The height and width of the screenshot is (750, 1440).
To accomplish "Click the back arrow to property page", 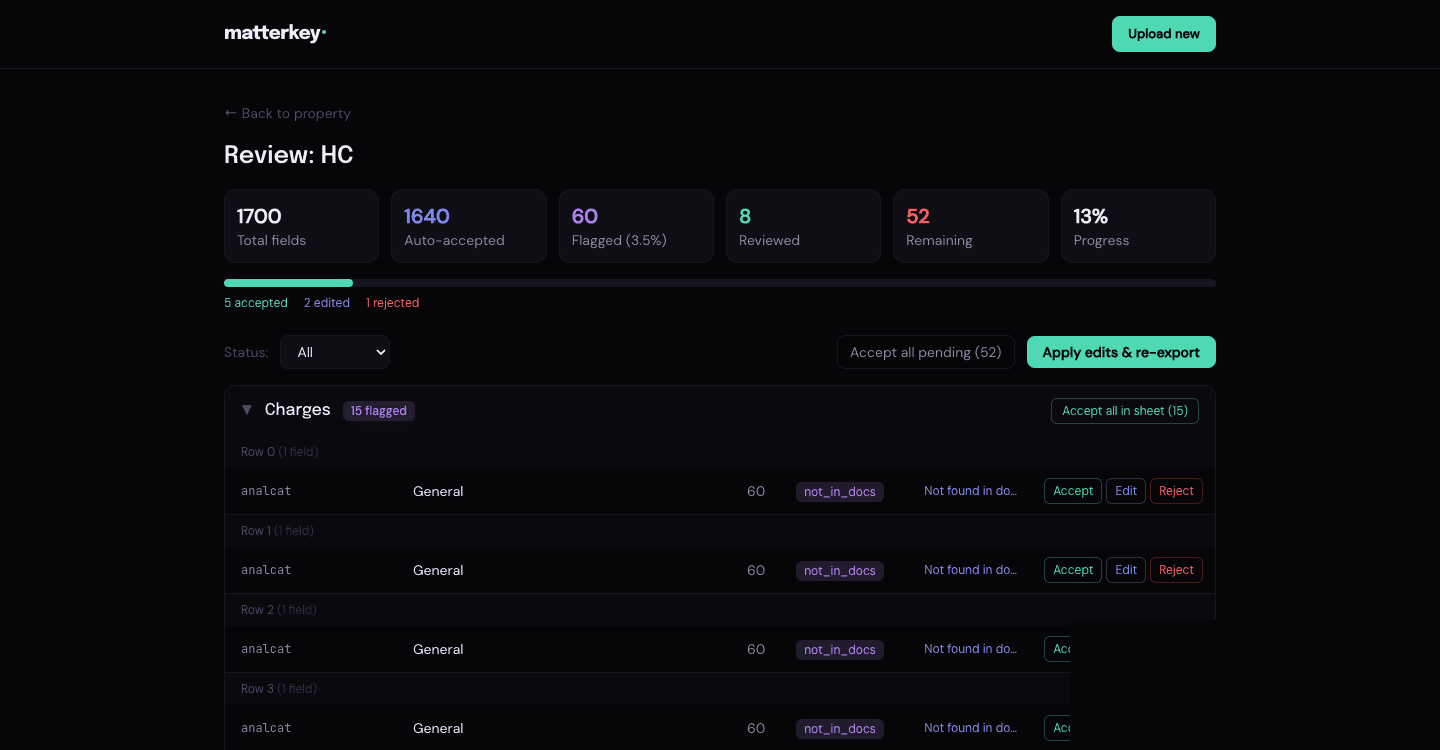I will (x=230, y=113).
